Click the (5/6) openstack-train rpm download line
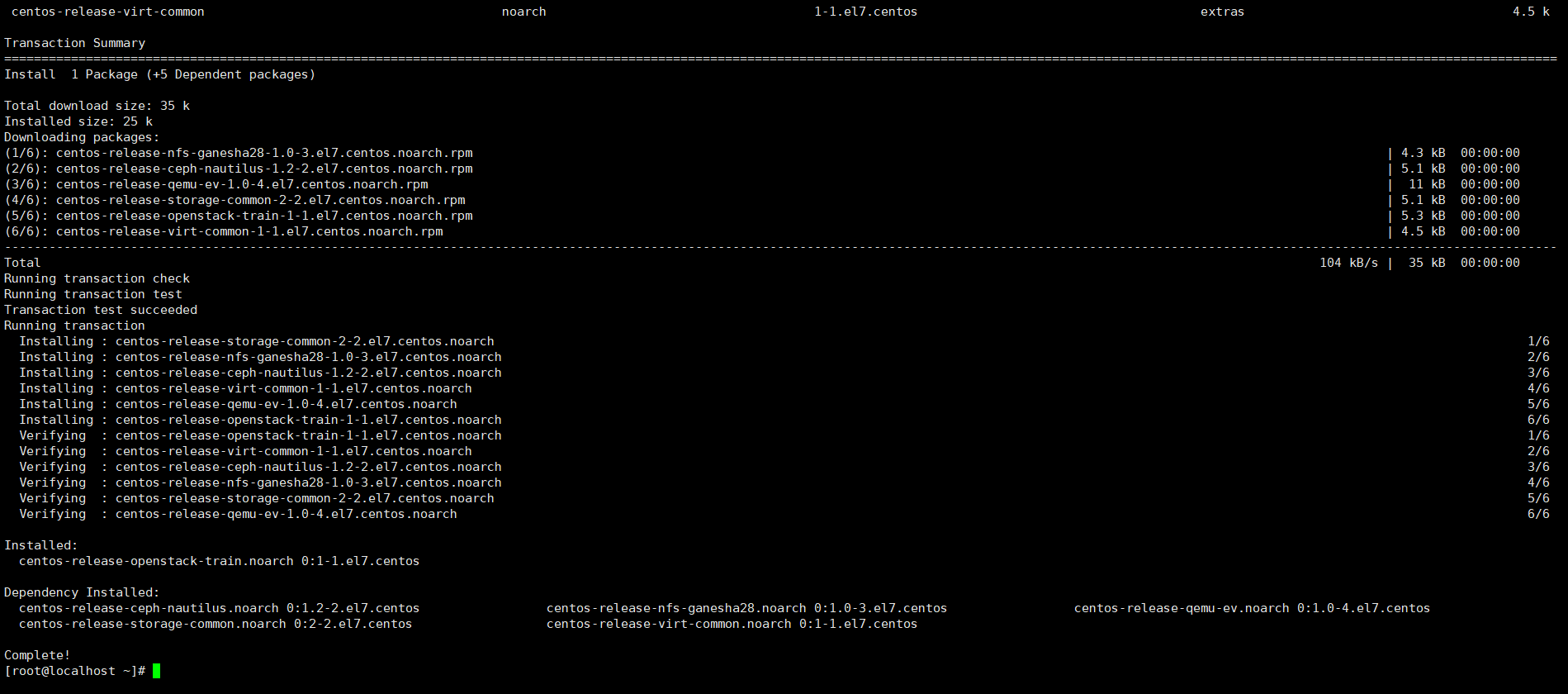Viewport: 1568px width, 694px height. [x=239, y=216]
